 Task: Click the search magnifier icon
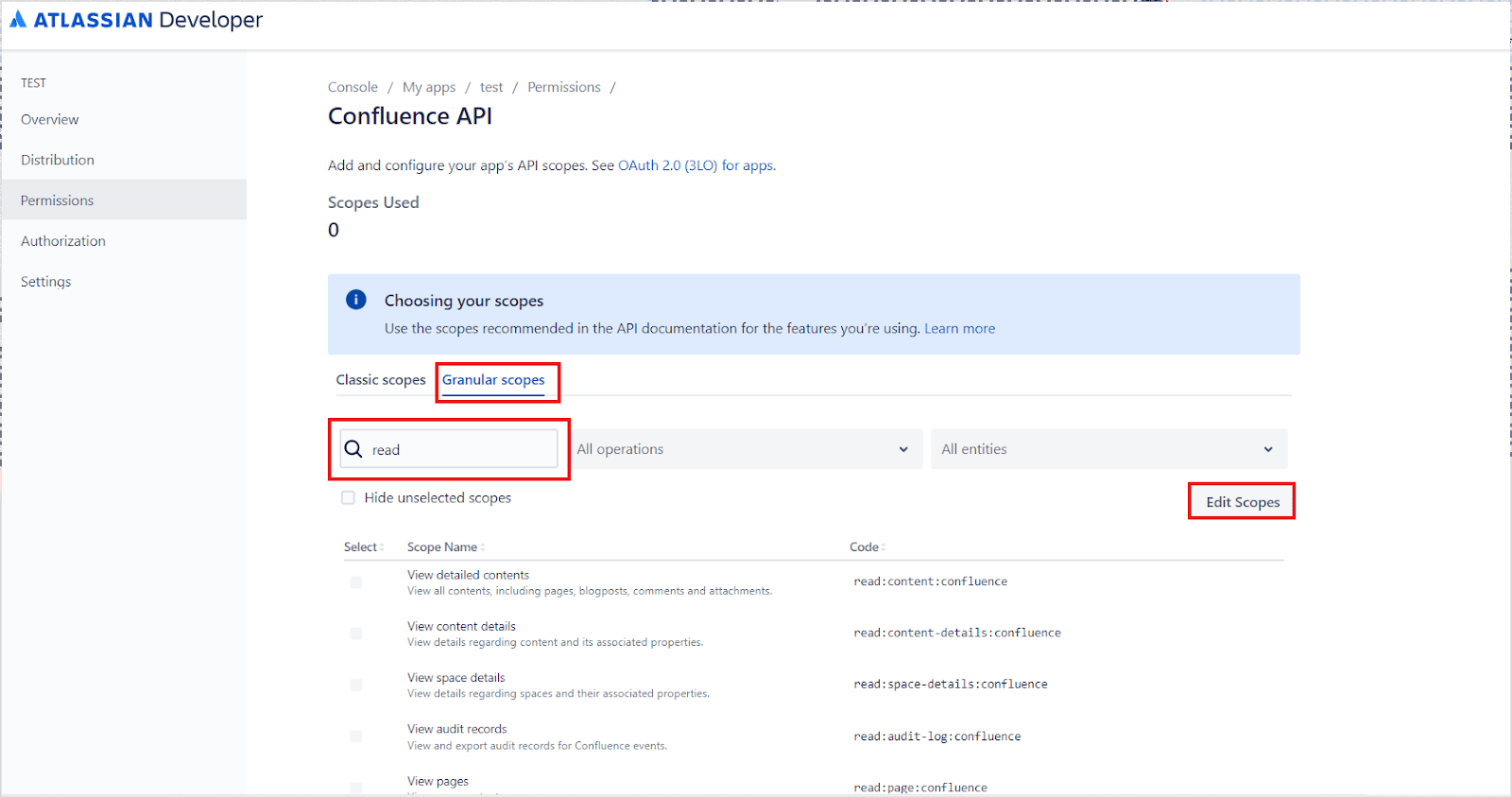point(353,449)
